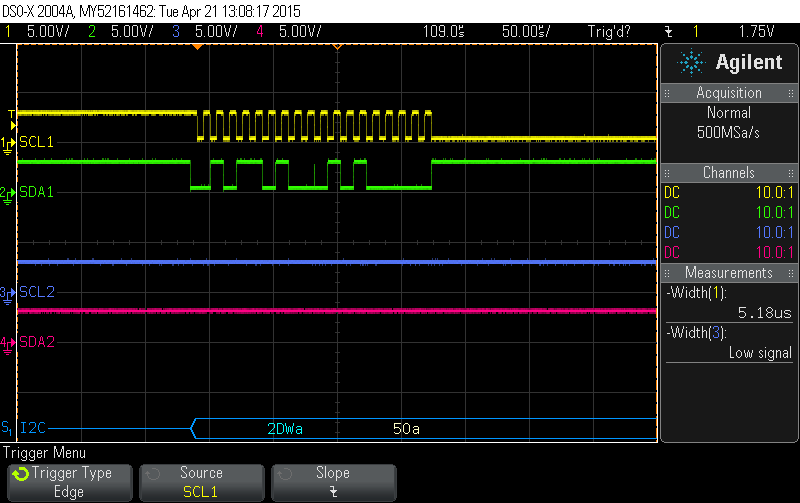
Task: Click the Trig'd? status indicator
Action: tap(609, 32)
